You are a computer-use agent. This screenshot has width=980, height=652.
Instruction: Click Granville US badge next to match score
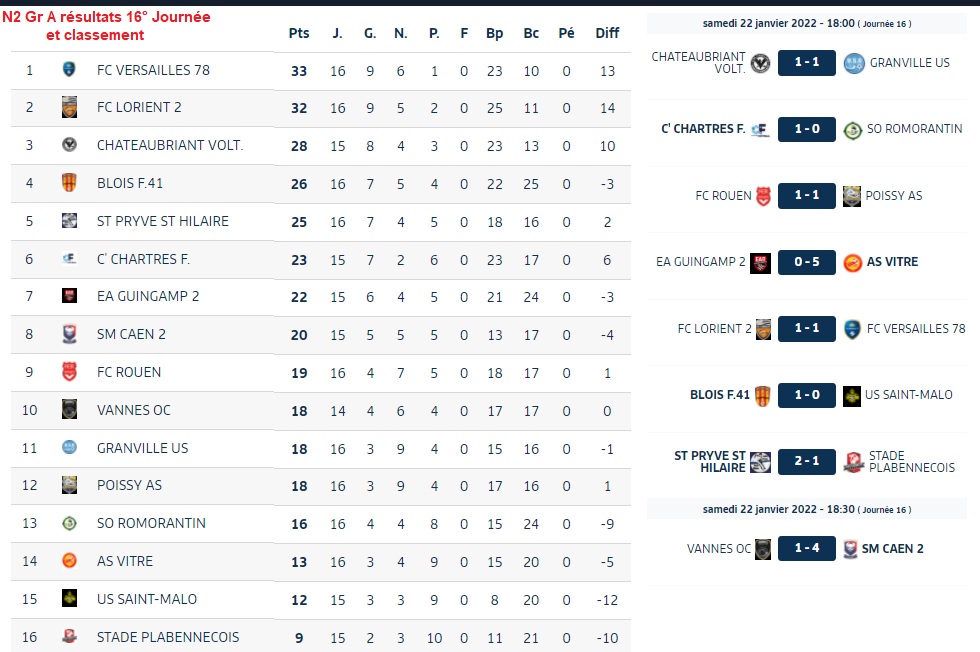tap(854, 63)
